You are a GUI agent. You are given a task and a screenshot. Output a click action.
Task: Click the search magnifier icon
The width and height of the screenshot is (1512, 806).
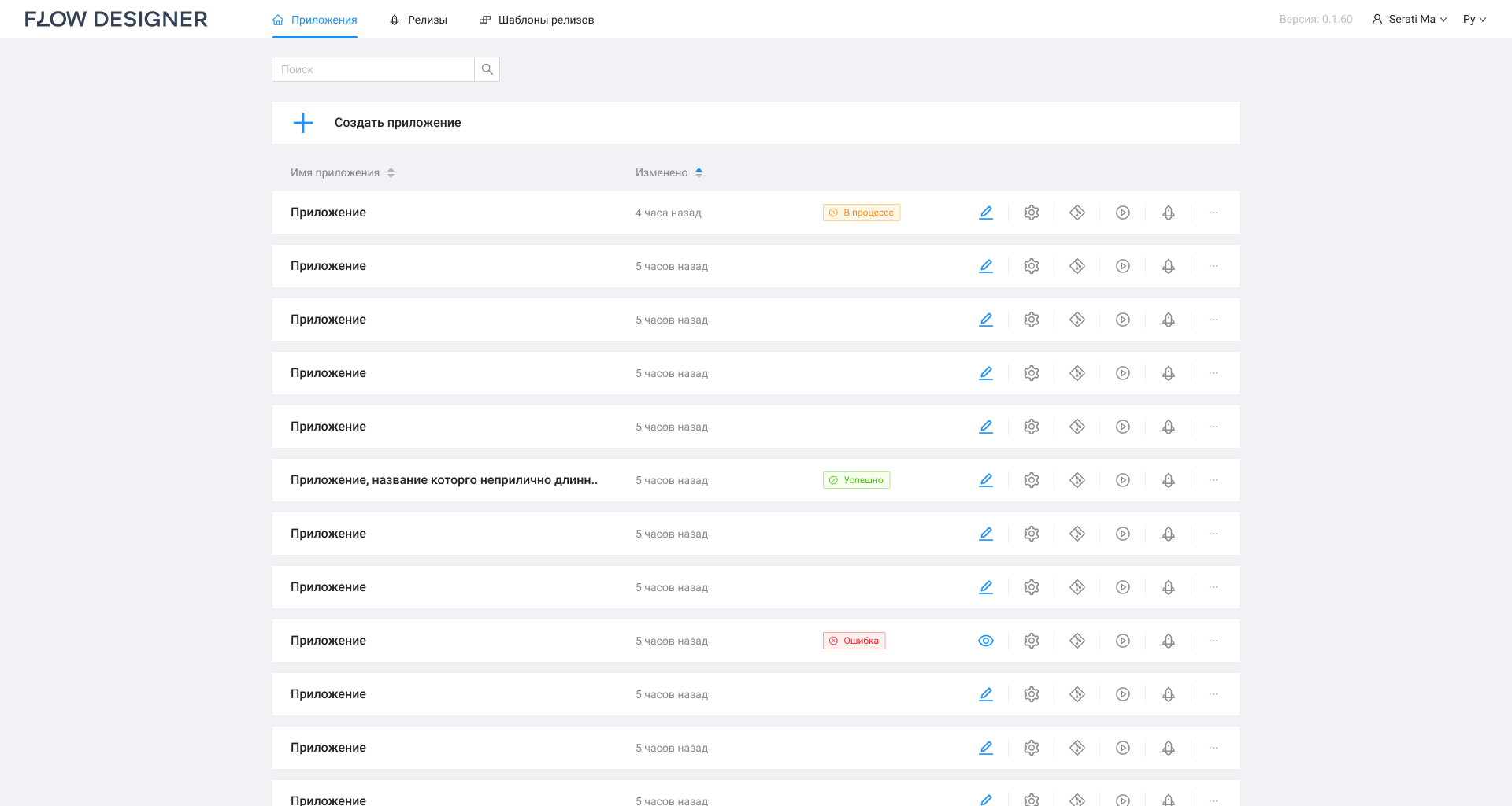click(x=487, y=69)
